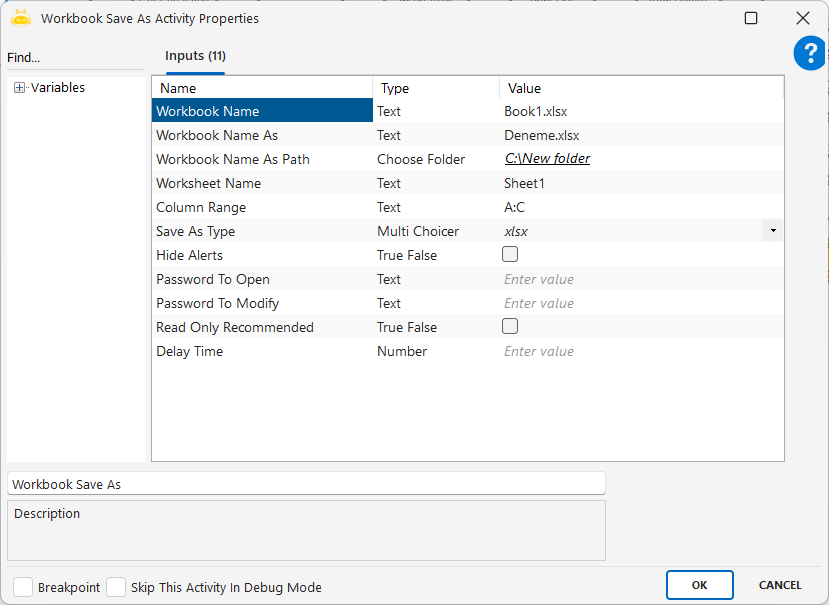Click the Find search field
829x605 pixels.
75,58
